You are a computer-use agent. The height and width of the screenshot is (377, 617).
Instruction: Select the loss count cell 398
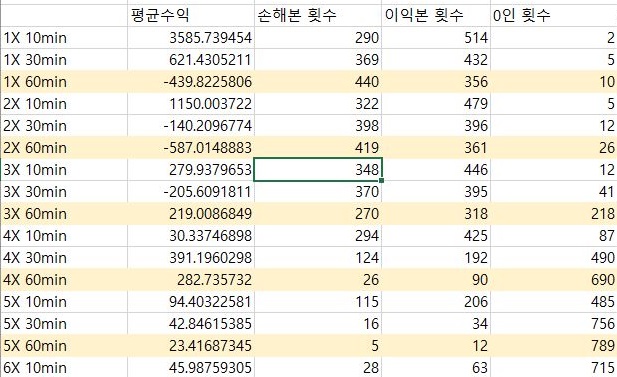click(x=318, y=126)
